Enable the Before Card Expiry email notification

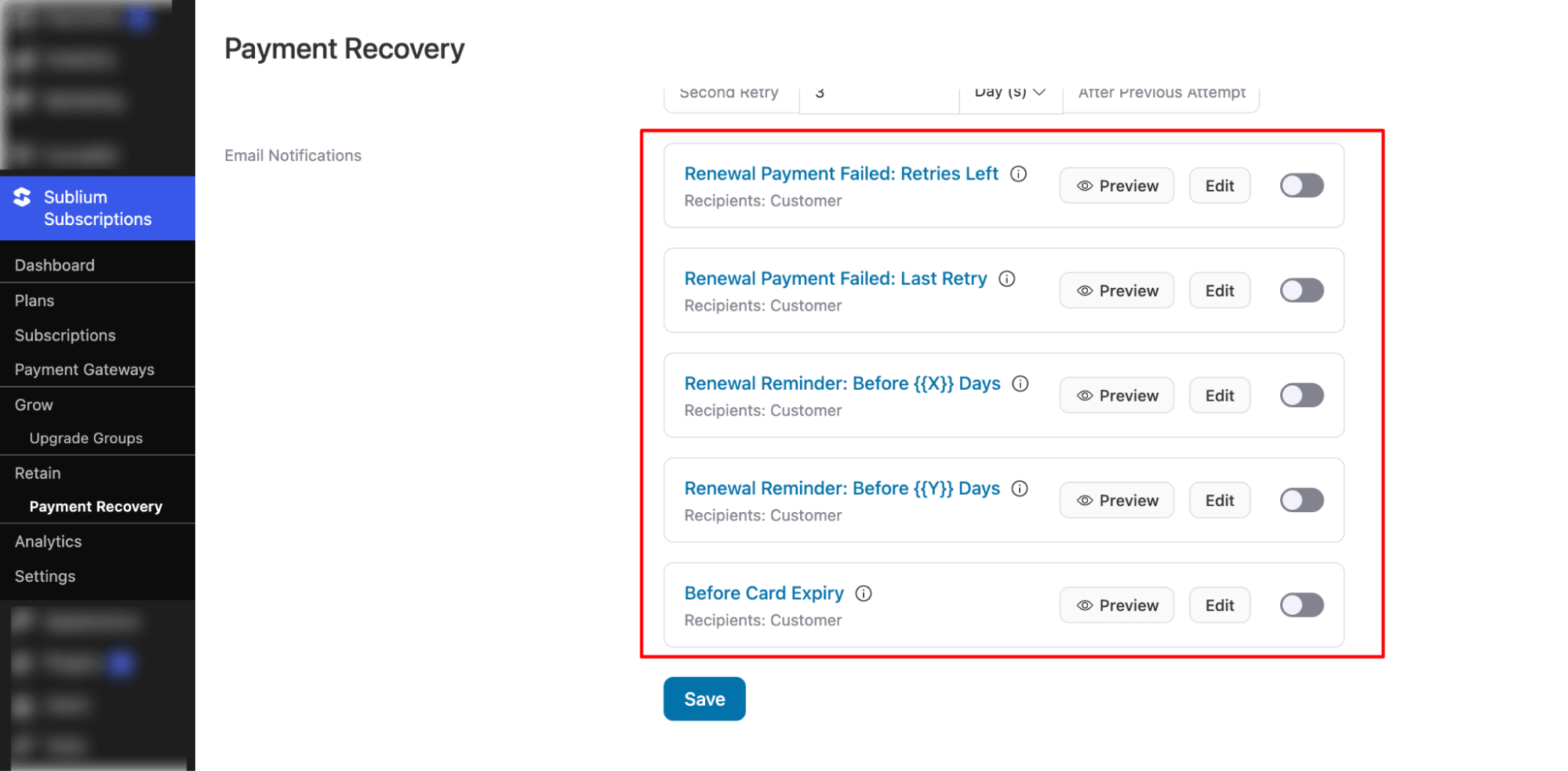pos(1301,605)
